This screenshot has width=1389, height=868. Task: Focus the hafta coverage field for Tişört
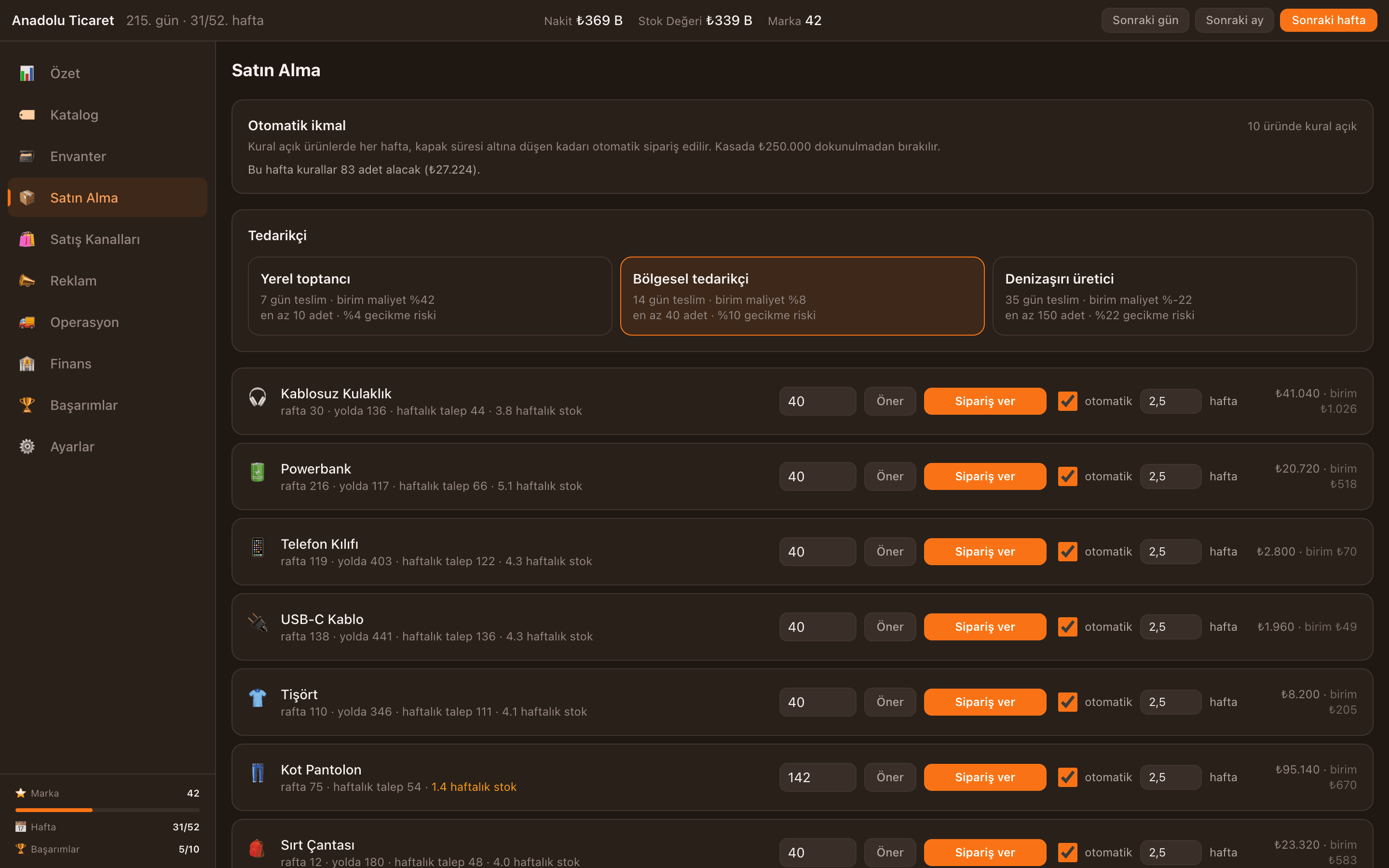(x=1171, y=702)
